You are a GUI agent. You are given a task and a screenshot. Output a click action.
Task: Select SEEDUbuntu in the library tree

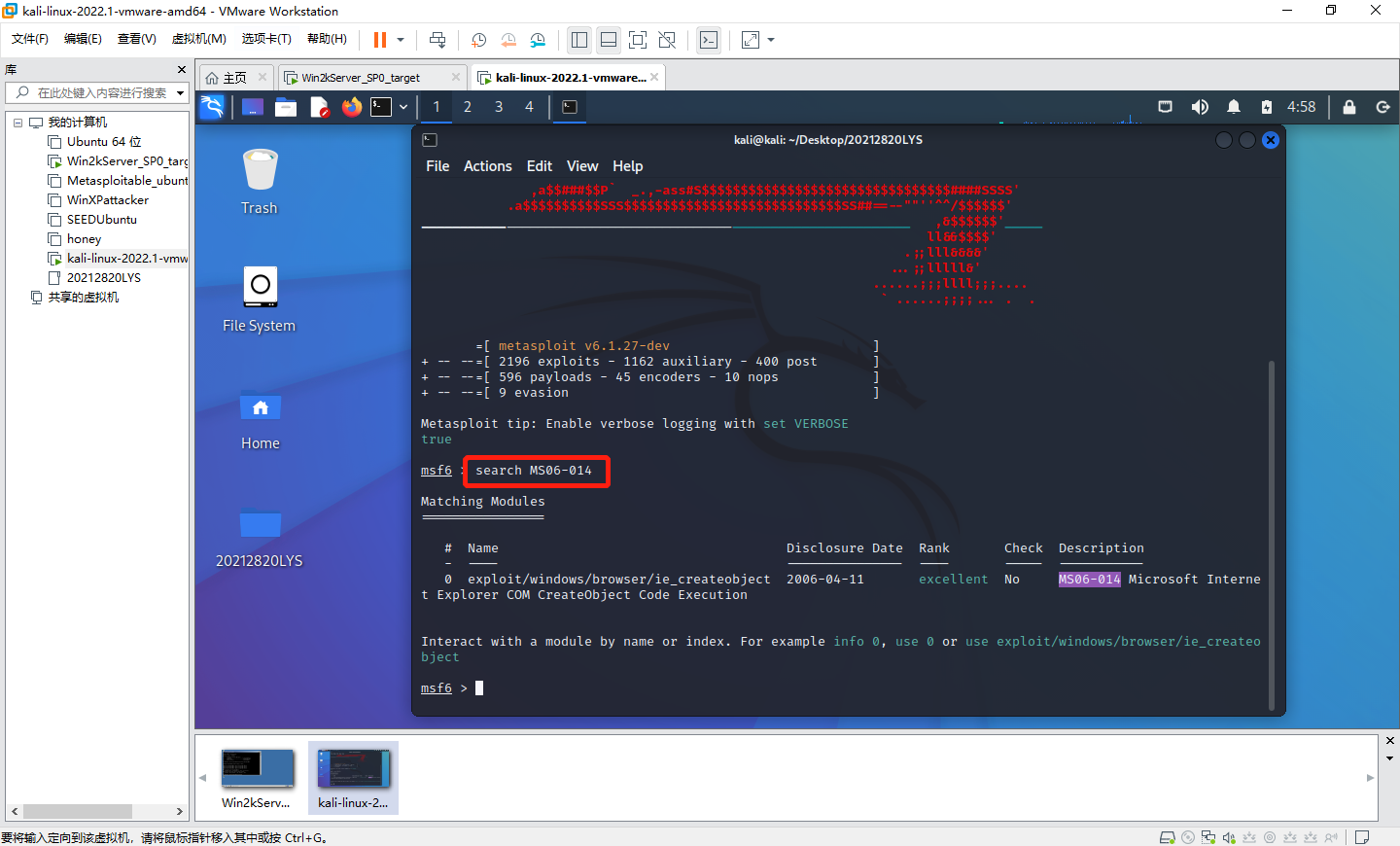tap(102, 220)
